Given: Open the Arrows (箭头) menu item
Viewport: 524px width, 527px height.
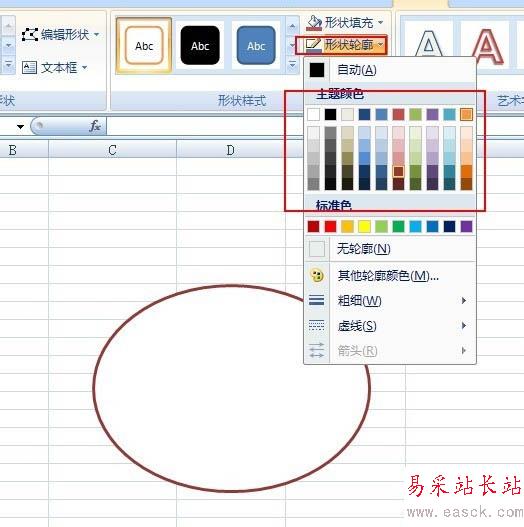Looking at the screenshot, I should click(390, 351).
